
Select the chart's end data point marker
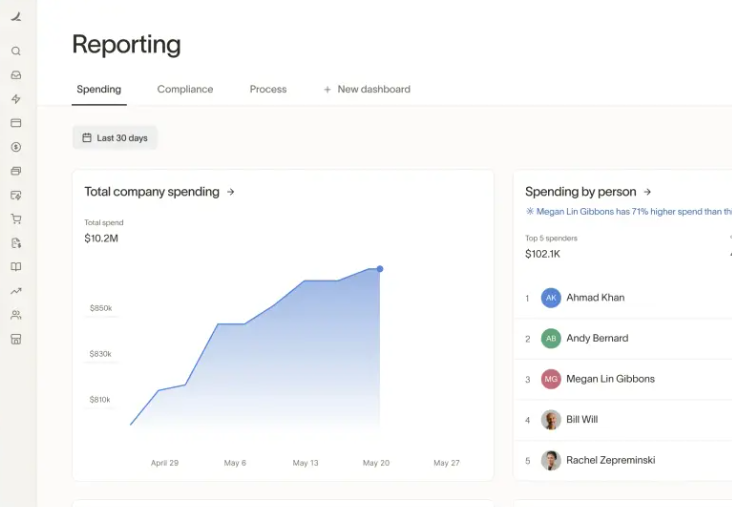380,269
